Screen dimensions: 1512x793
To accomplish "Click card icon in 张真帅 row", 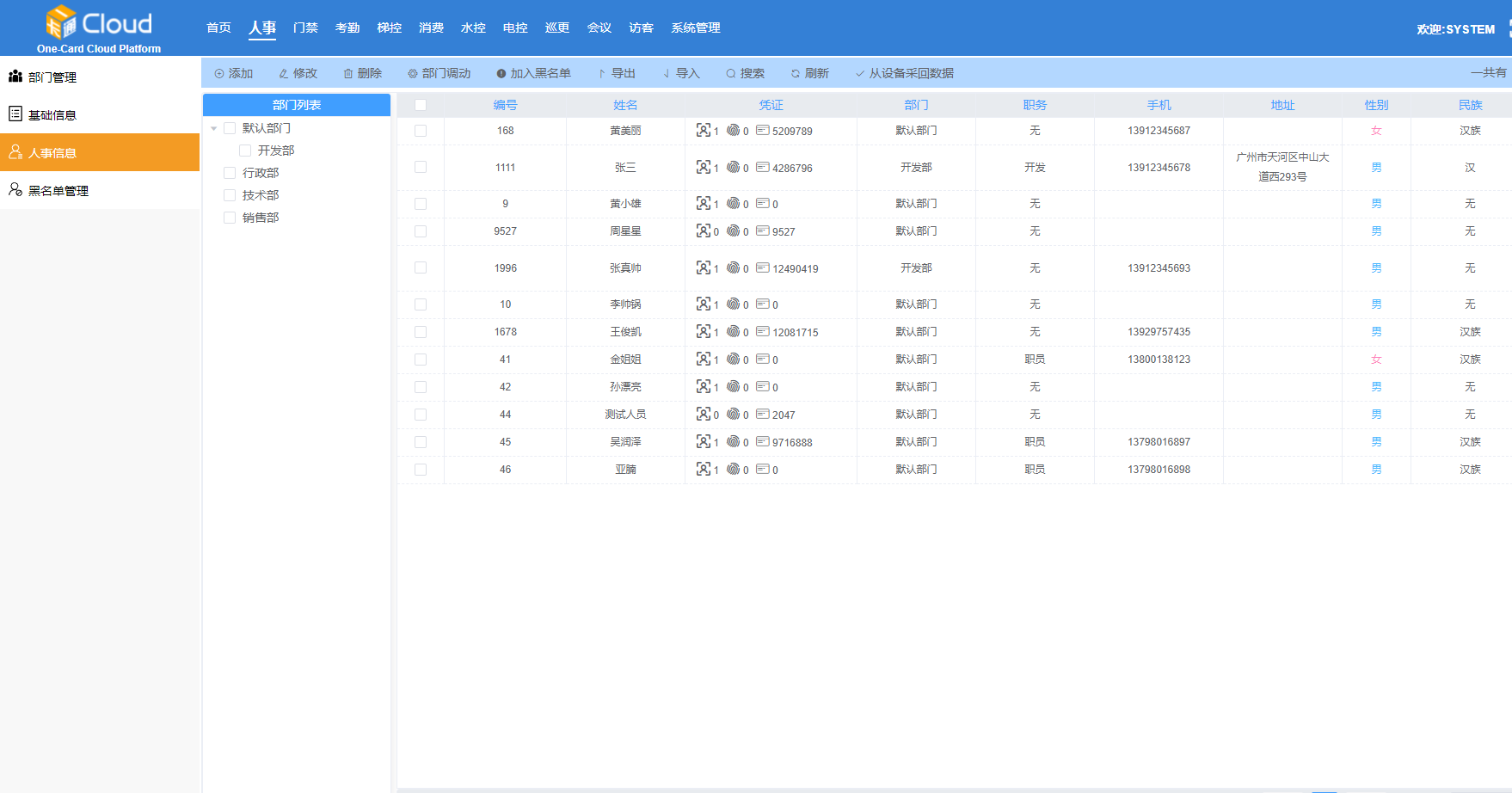I will [x=763, y=267].
